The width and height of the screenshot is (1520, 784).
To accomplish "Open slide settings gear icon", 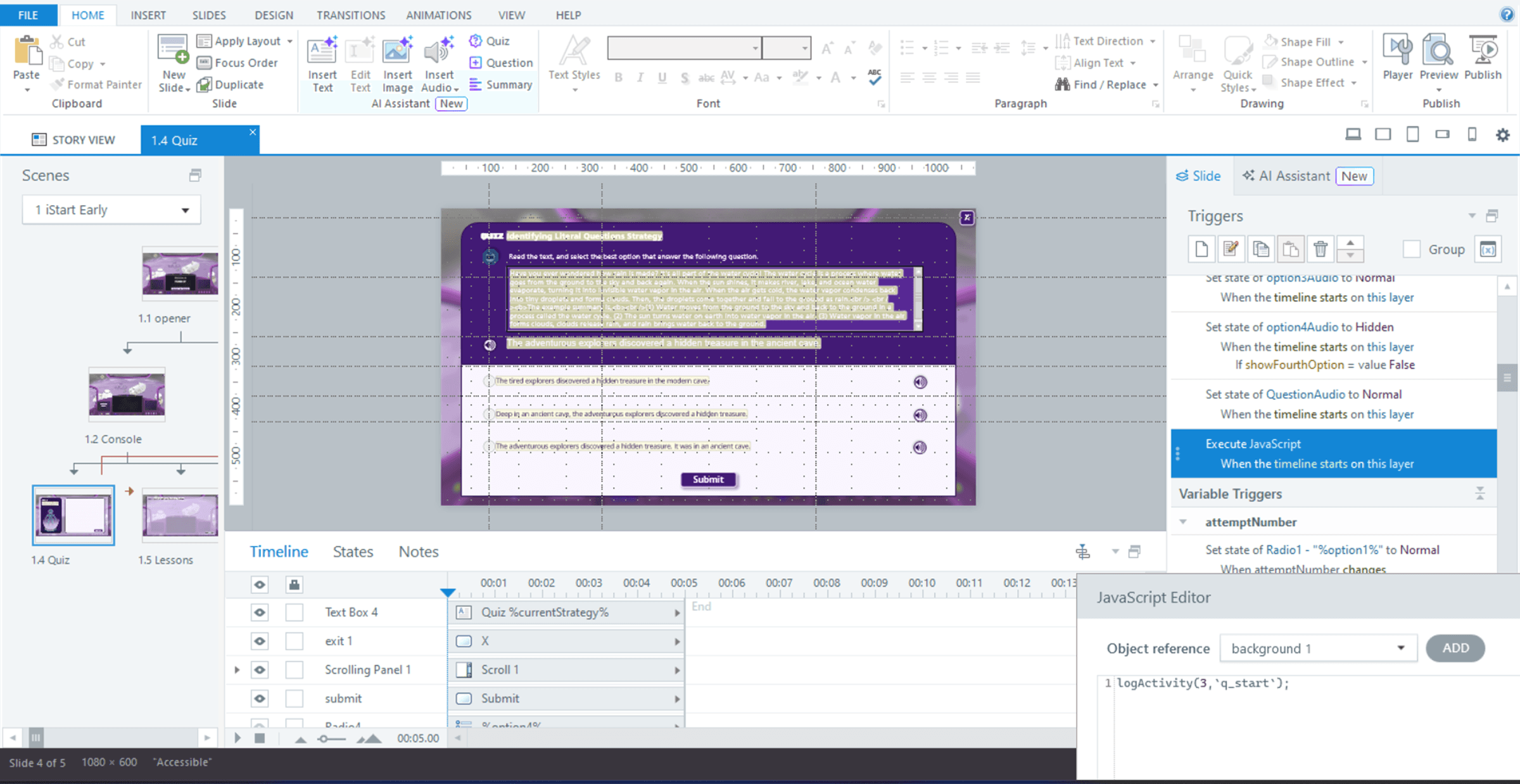I will (1502, 134).
